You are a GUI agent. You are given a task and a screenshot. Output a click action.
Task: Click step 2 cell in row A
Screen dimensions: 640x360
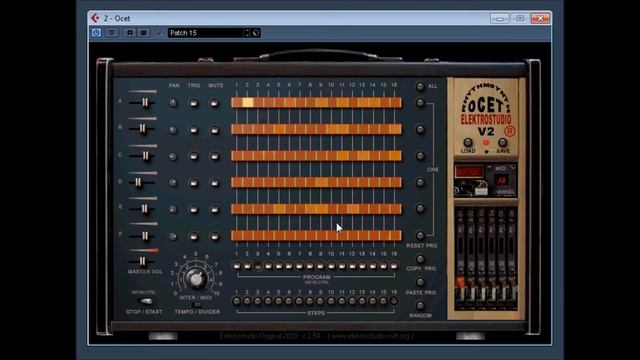tap(247, 102)
